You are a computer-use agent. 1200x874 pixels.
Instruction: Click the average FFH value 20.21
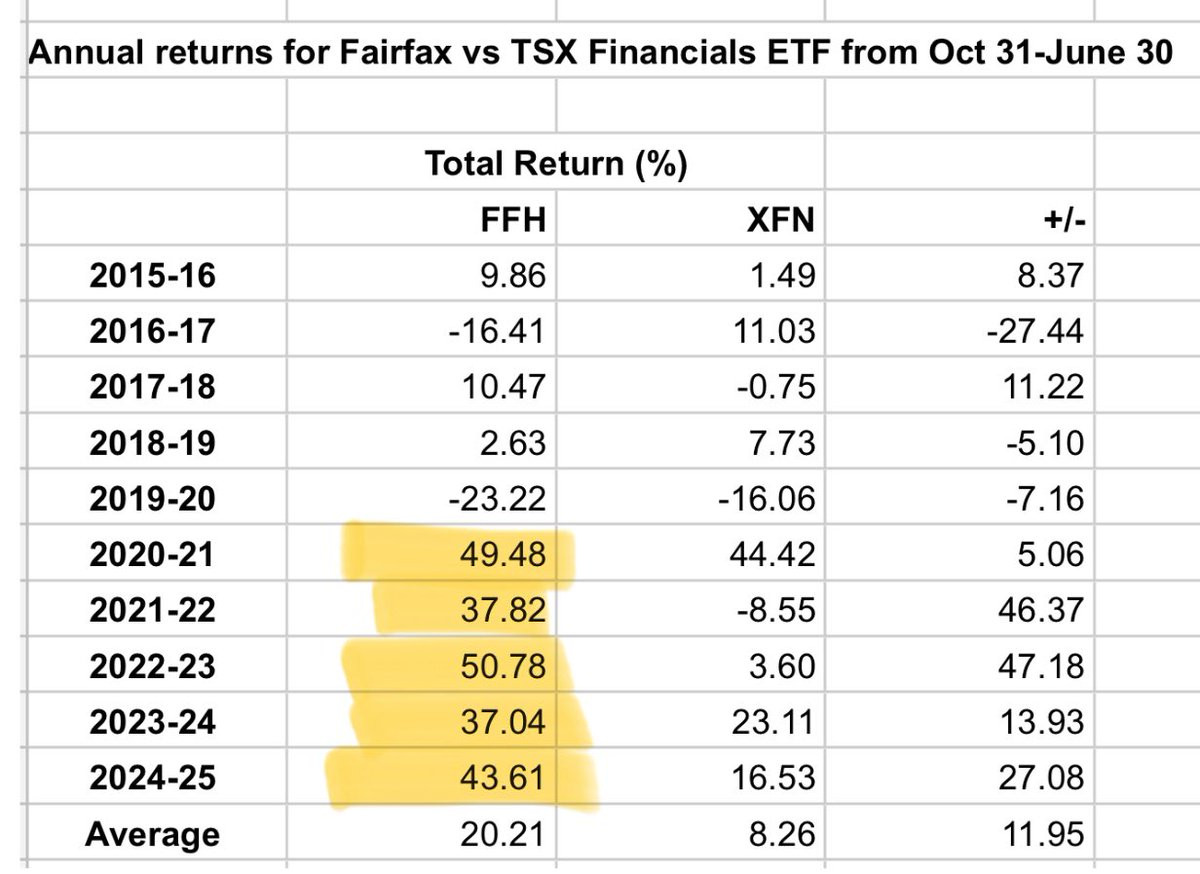click(x=513, y=833)
